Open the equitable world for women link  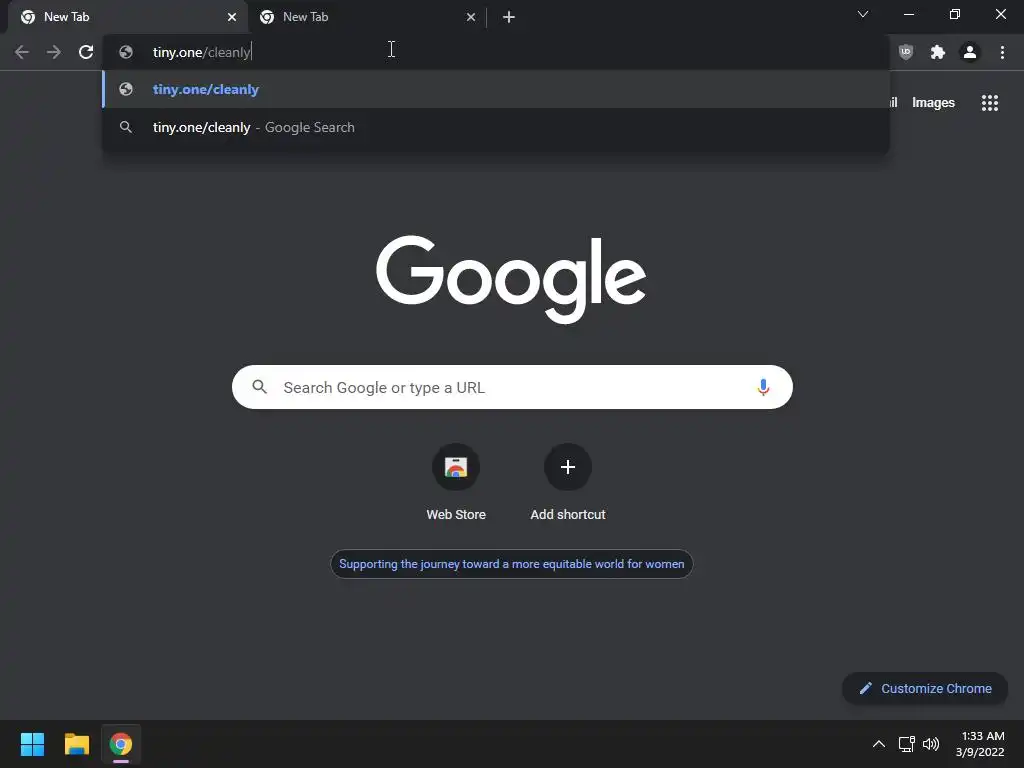(x=511, y=564)
